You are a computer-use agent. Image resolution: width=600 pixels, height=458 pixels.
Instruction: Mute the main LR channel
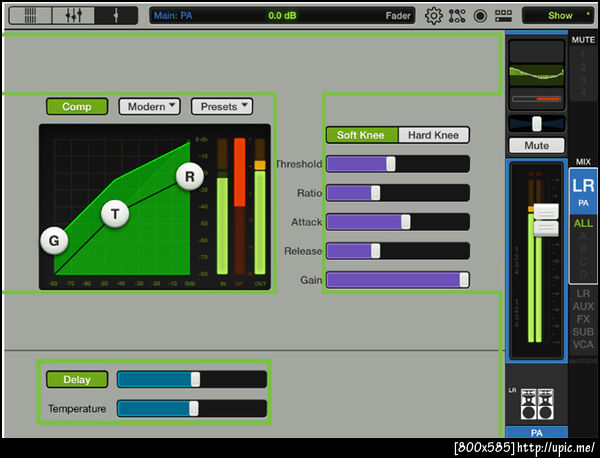[x=536, y=145]
